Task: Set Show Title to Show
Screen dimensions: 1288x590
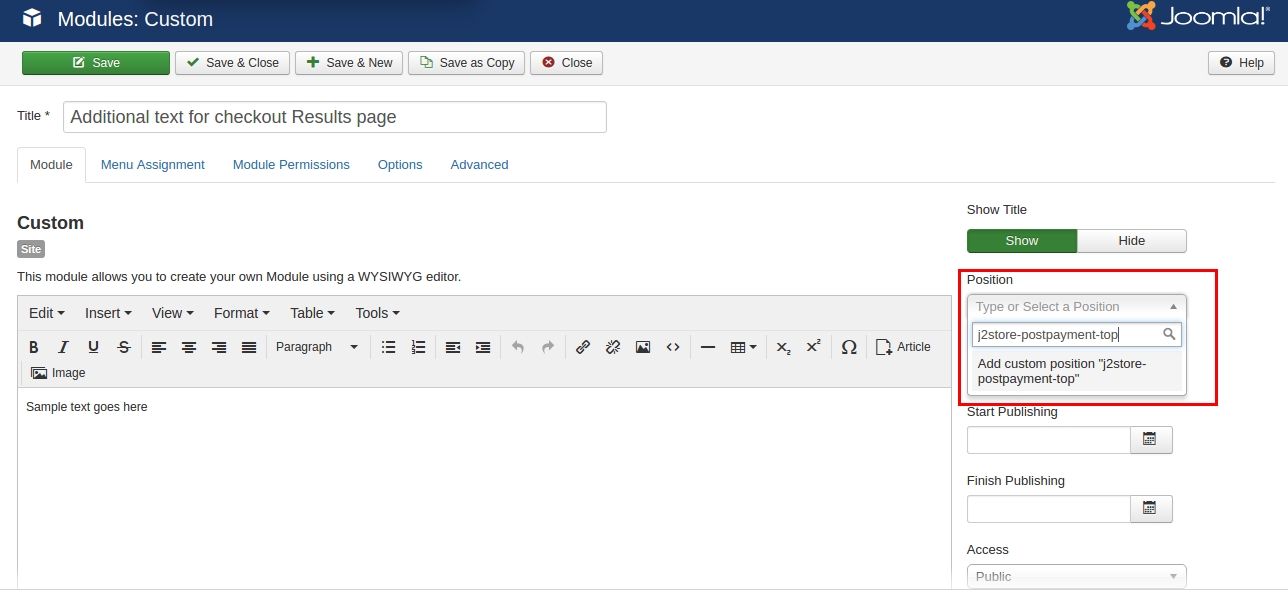Action: pyautogui.click(x=1021, y=241)
